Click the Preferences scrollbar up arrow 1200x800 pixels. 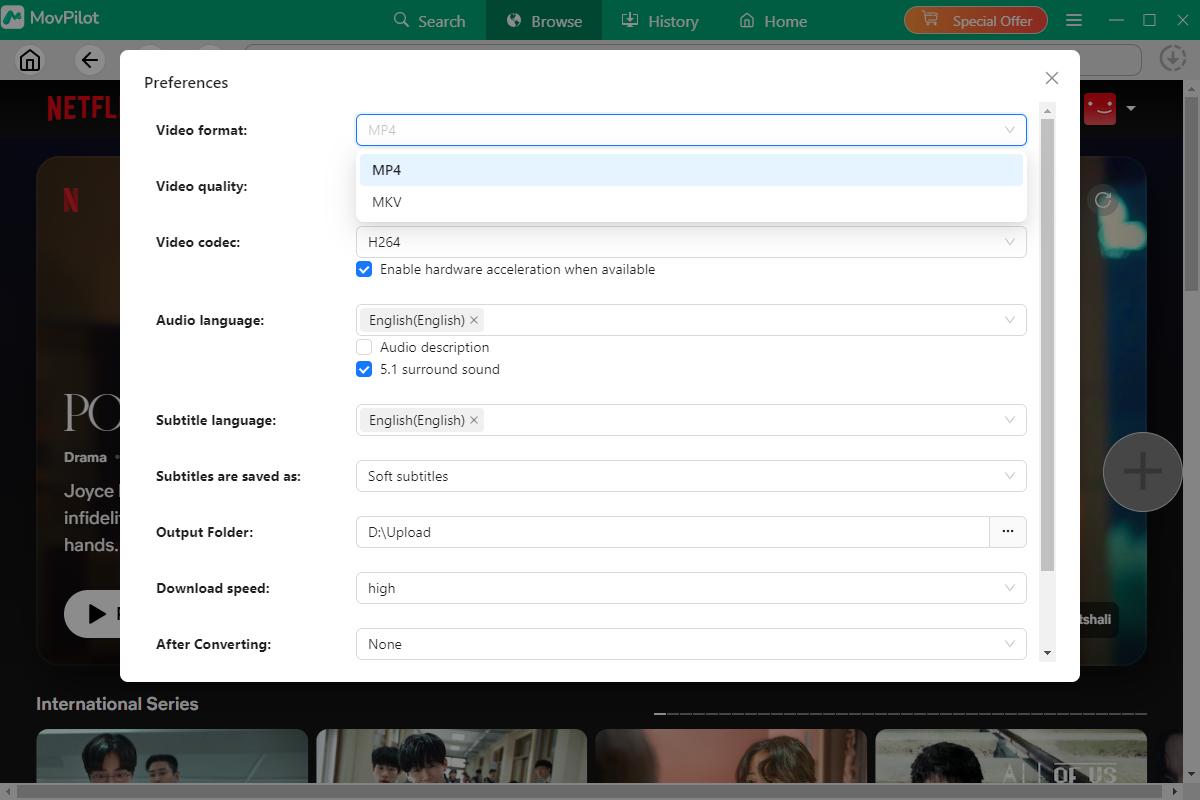(1048, 109)
